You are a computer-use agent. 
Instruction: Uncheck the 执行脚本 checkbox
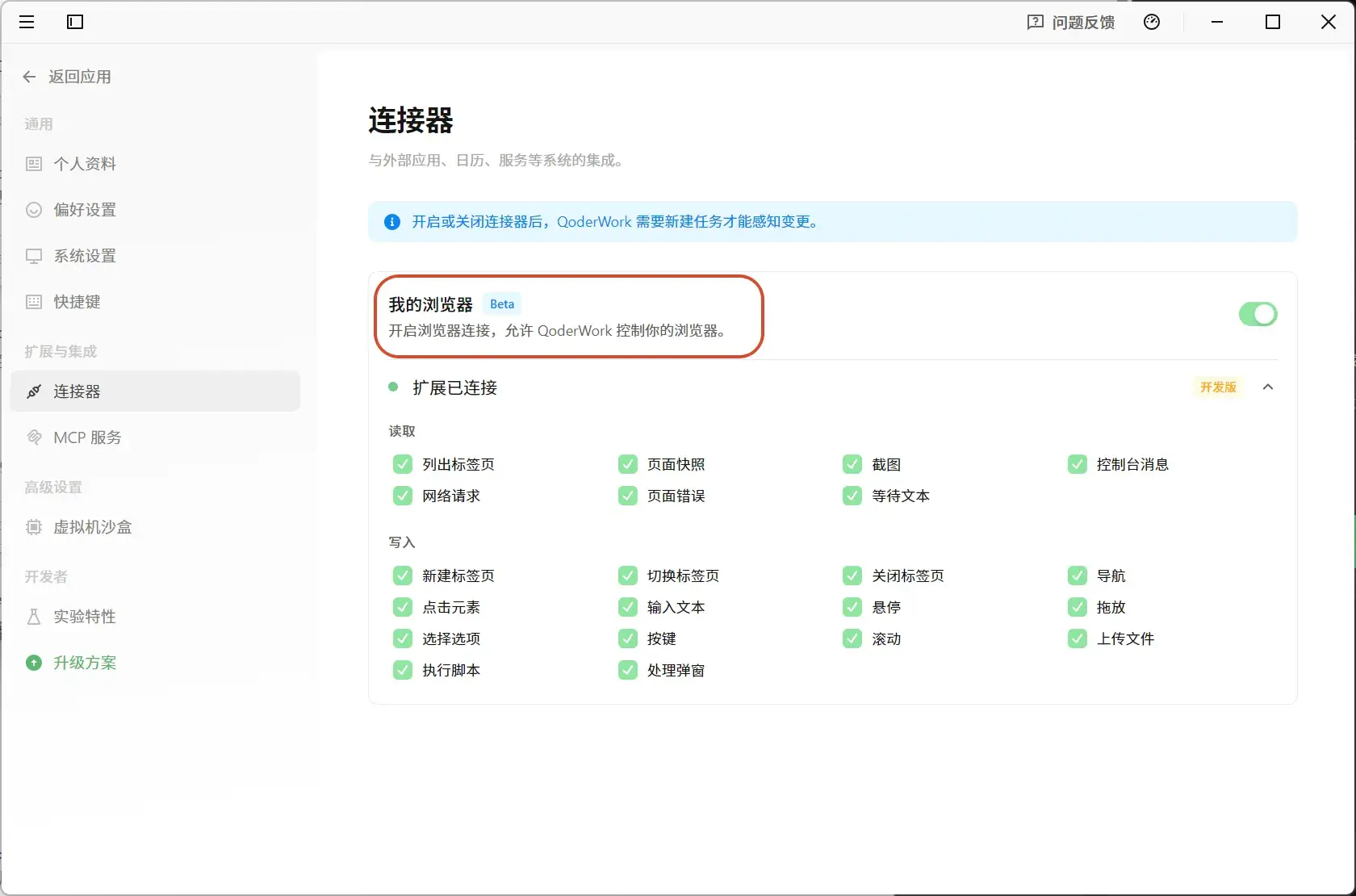coord(402,670)
